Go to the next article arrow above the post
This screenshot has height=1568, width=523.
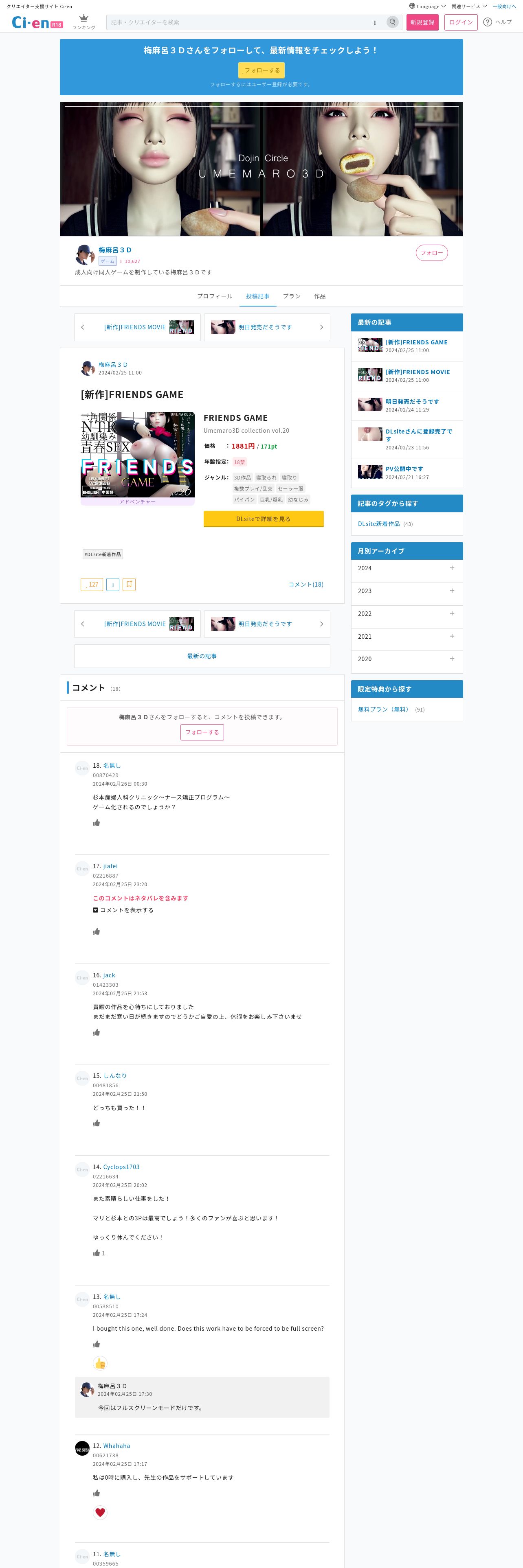coord(321,327)
